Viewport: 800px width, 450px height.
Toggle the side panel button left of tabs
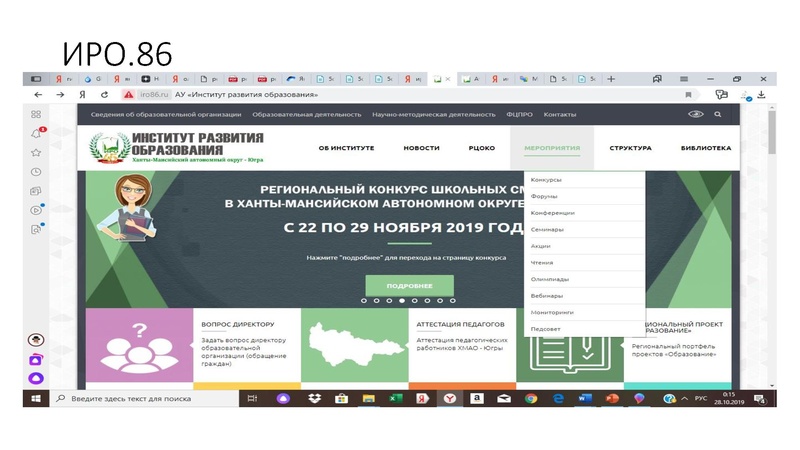point(36,79)
